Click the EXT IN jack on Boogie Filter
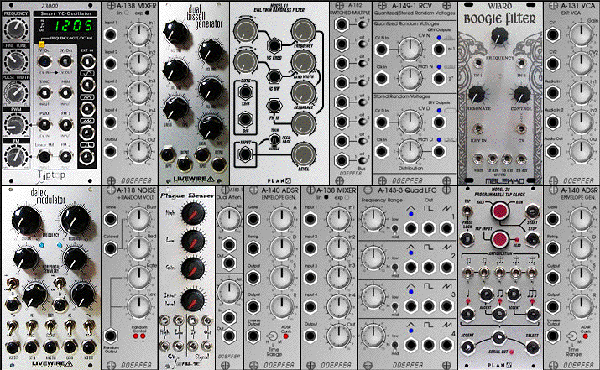This screenshot has height=370, width=600. pos(477,129)
